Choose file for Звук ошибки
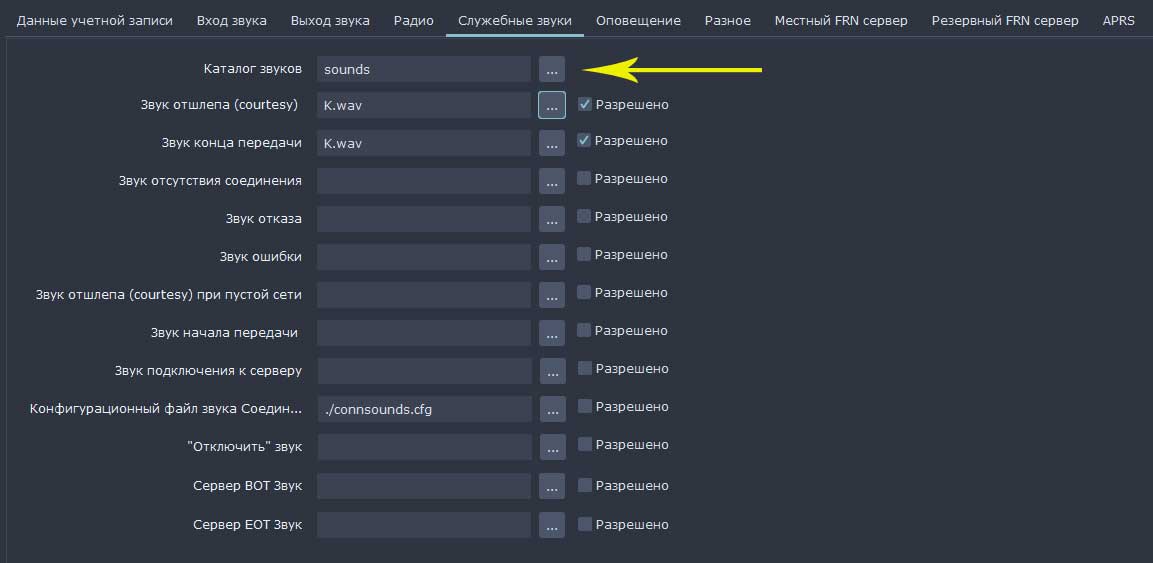 [551, 257]
